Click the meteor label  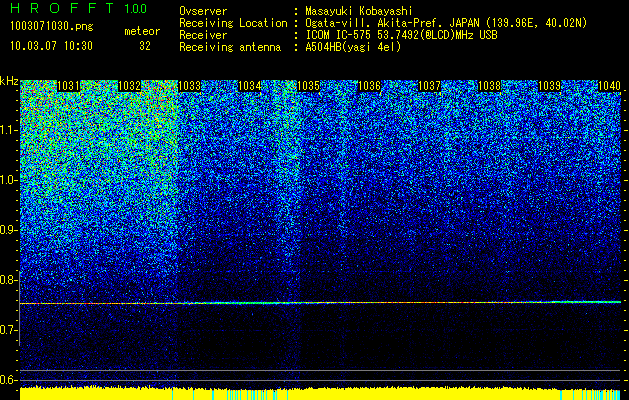142,31
